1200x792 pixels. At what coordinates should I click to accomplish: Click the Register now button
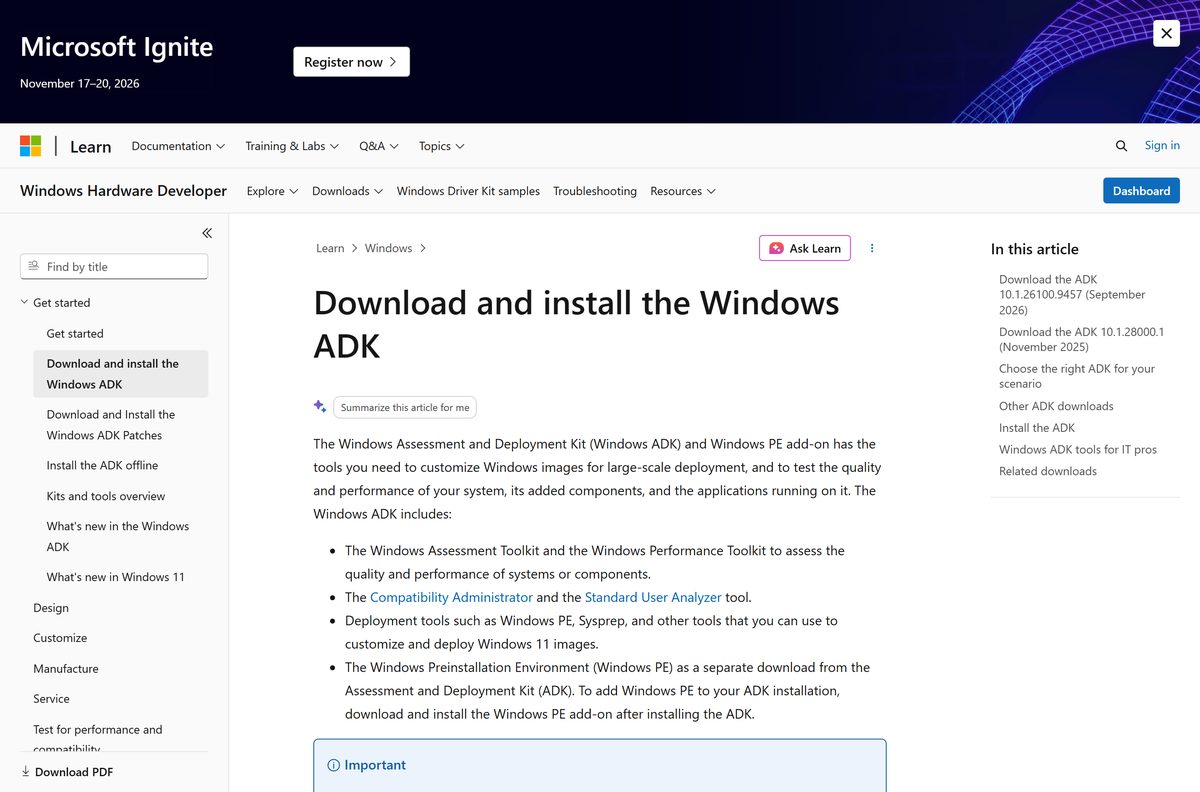pos(351,62)
